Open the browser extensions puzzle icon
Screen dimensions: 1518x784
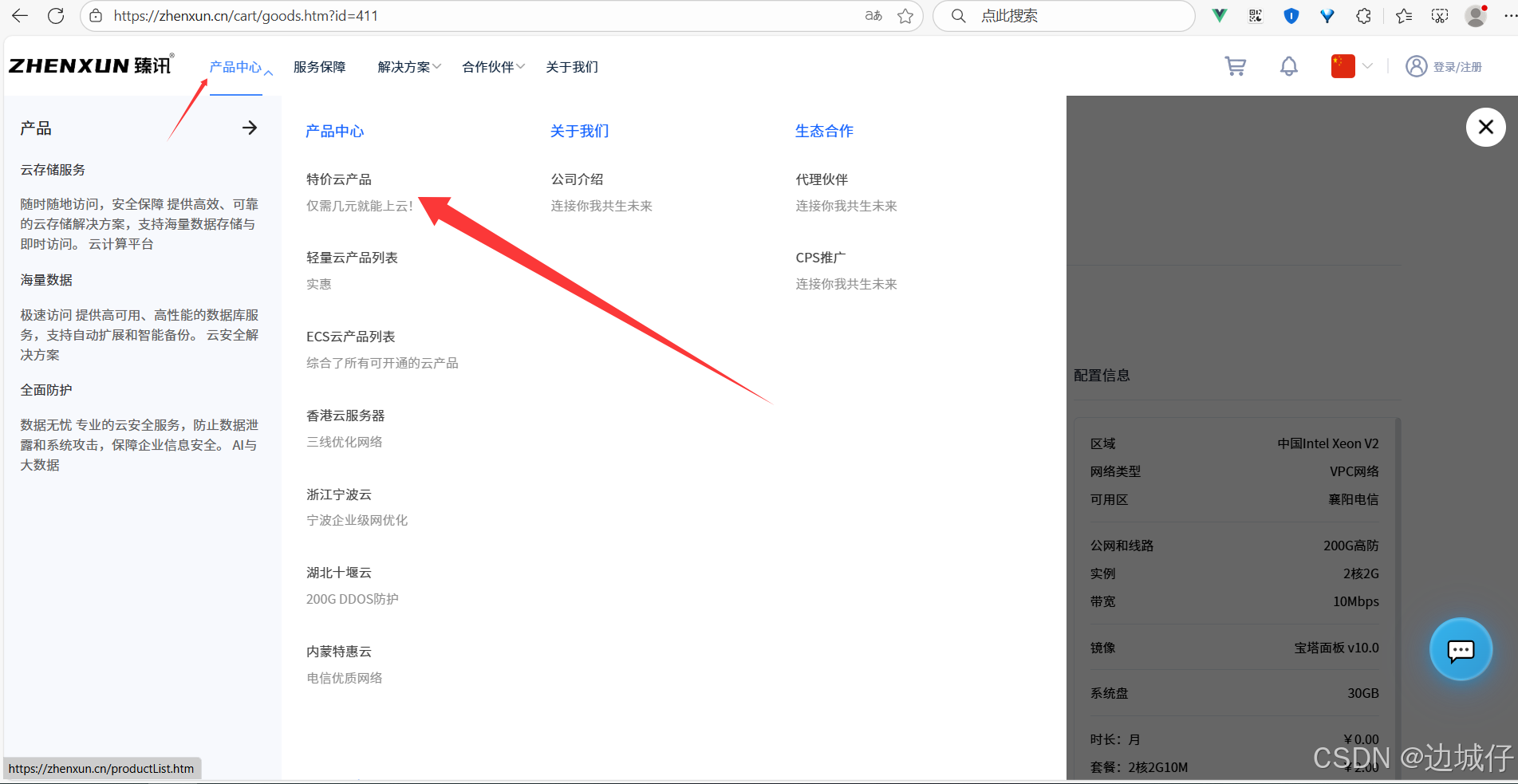(1363, 15)
